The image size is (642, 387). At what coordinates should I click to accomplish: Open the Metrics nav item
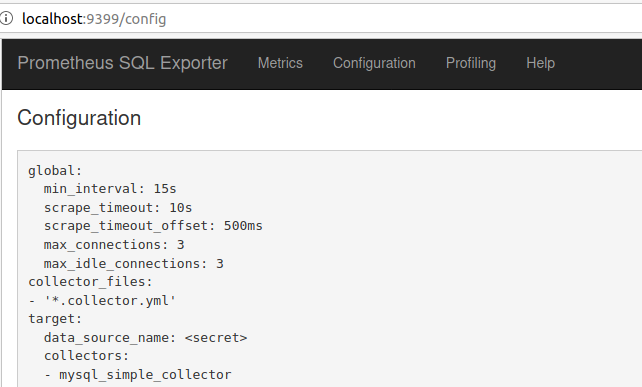280,63
